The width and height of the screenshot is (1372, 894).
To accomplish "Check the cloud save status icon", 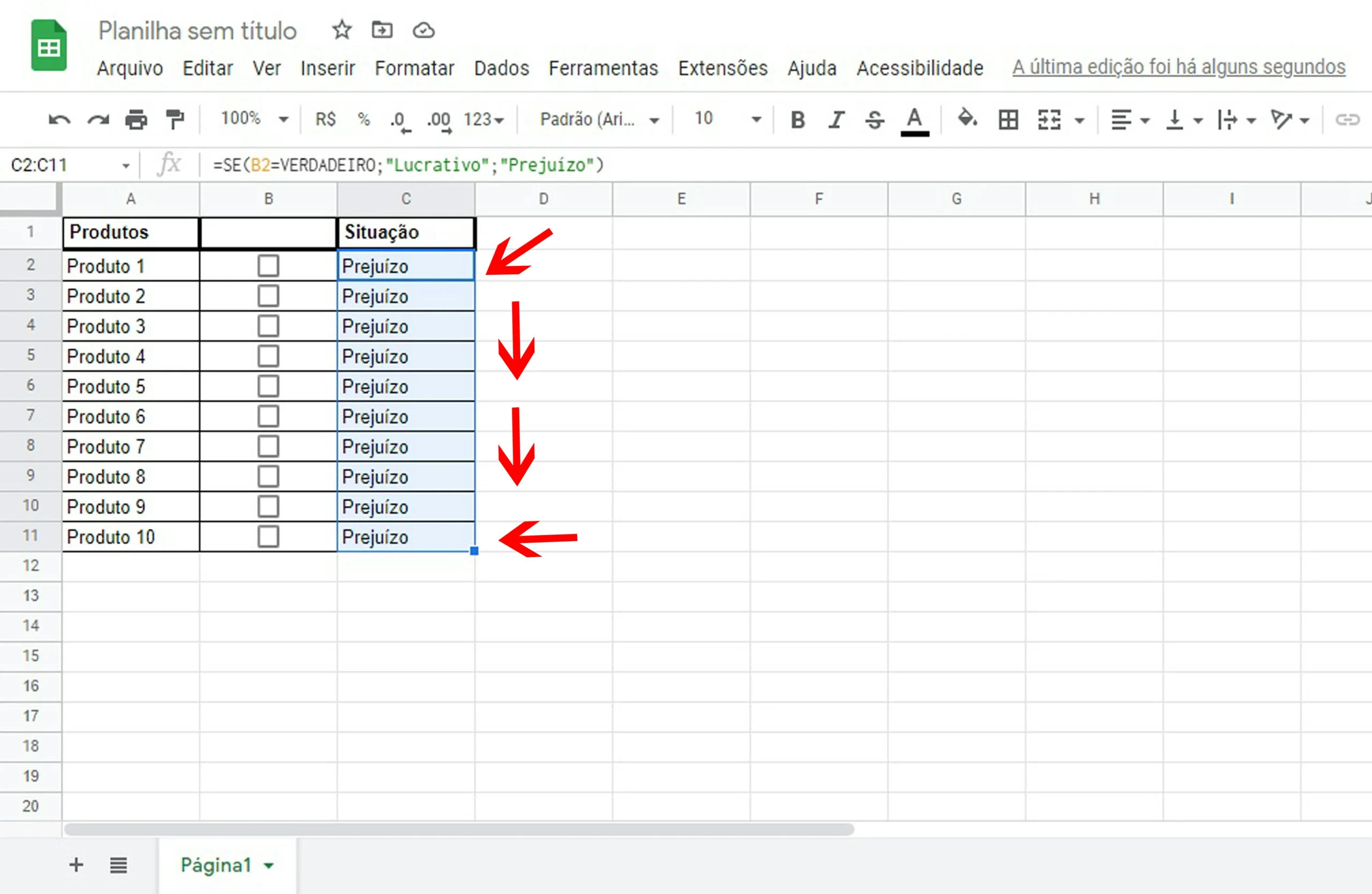I will point(424,30).
